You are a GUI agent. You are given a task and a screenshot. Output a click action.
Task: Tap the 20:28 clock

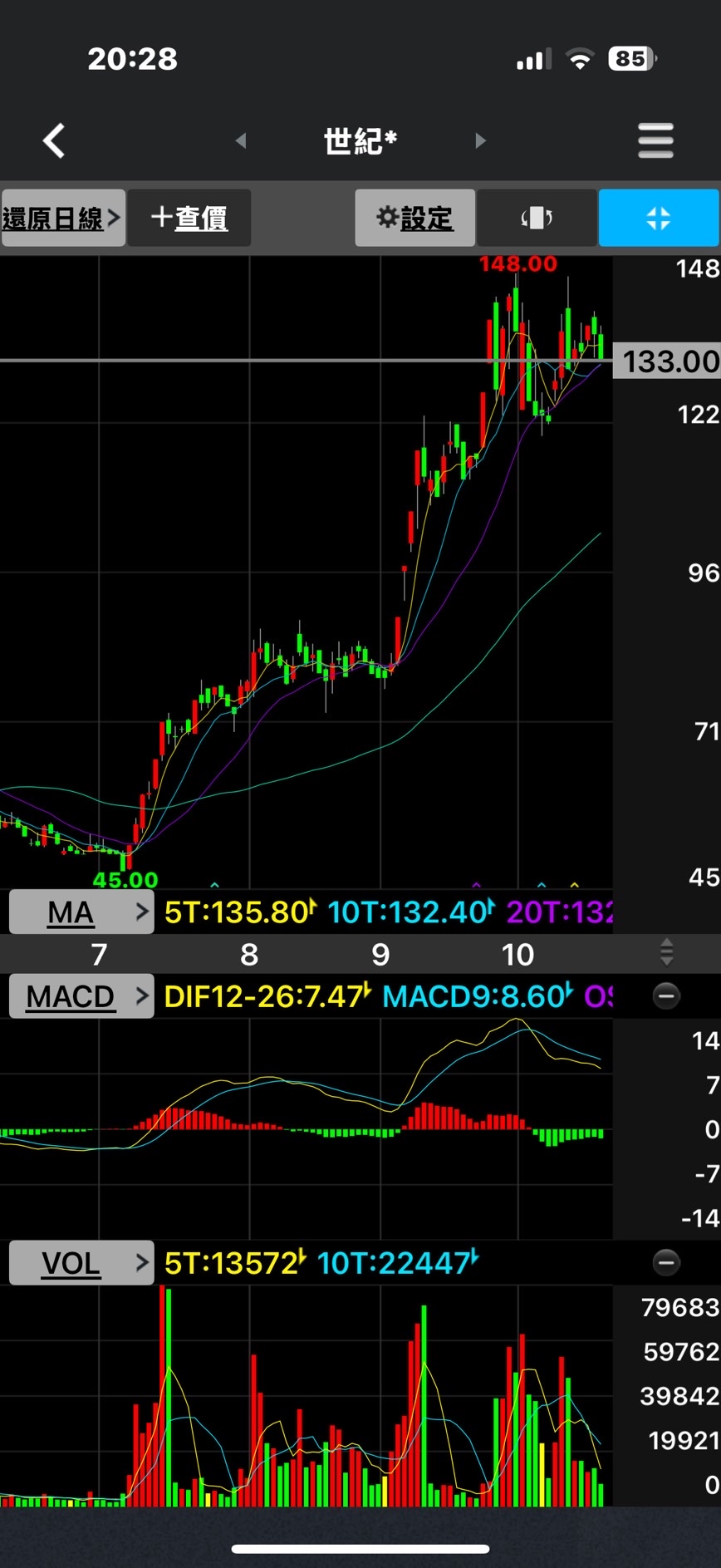pyautogui.click(x=133, y=59)
